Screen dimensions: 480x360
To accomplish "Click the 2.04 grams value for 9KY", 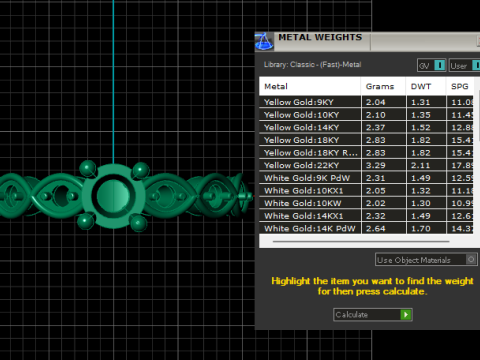I will 376,102.
